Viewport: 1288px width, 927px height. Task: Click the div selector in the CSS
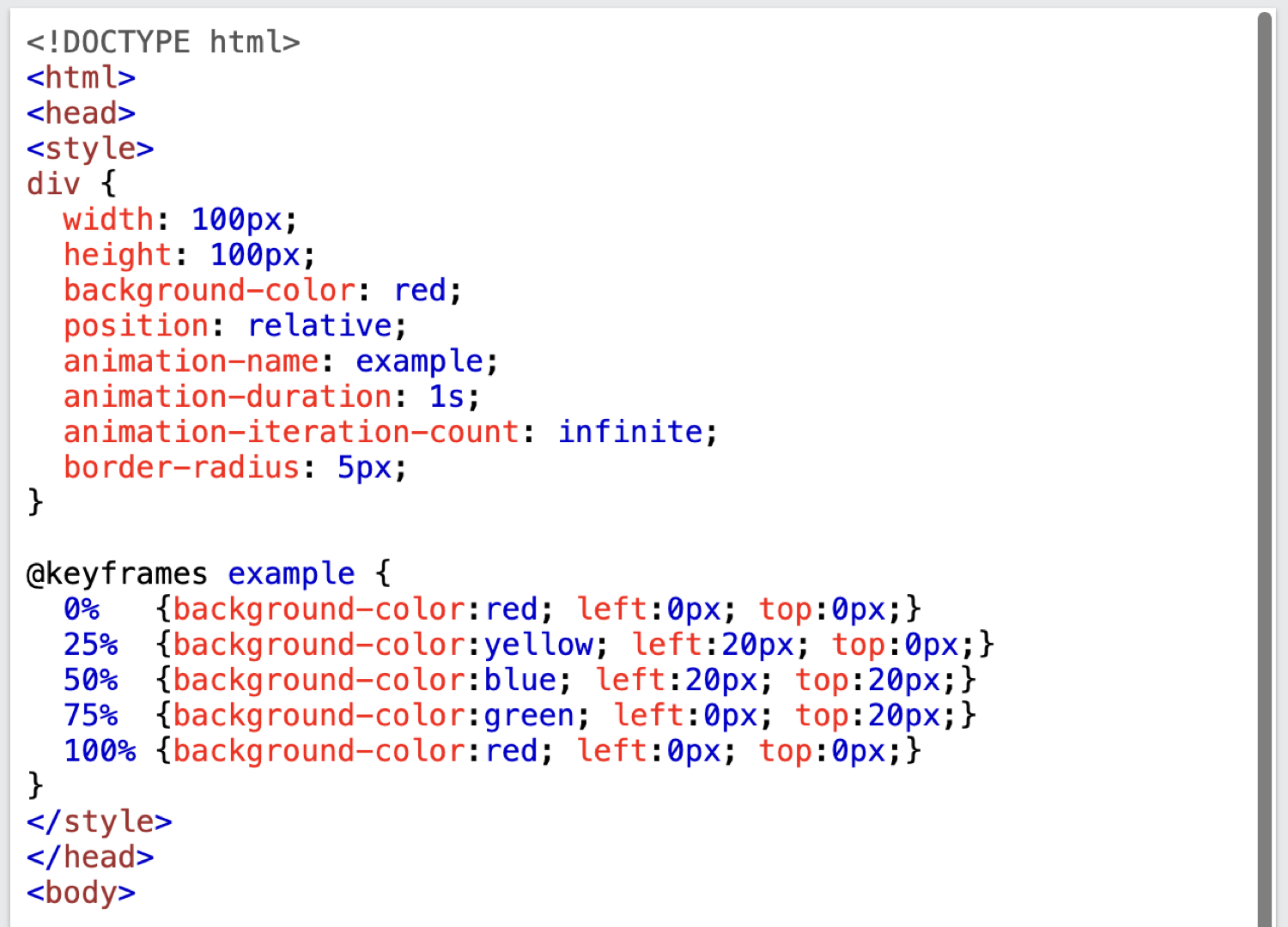[x=53, y=184]
